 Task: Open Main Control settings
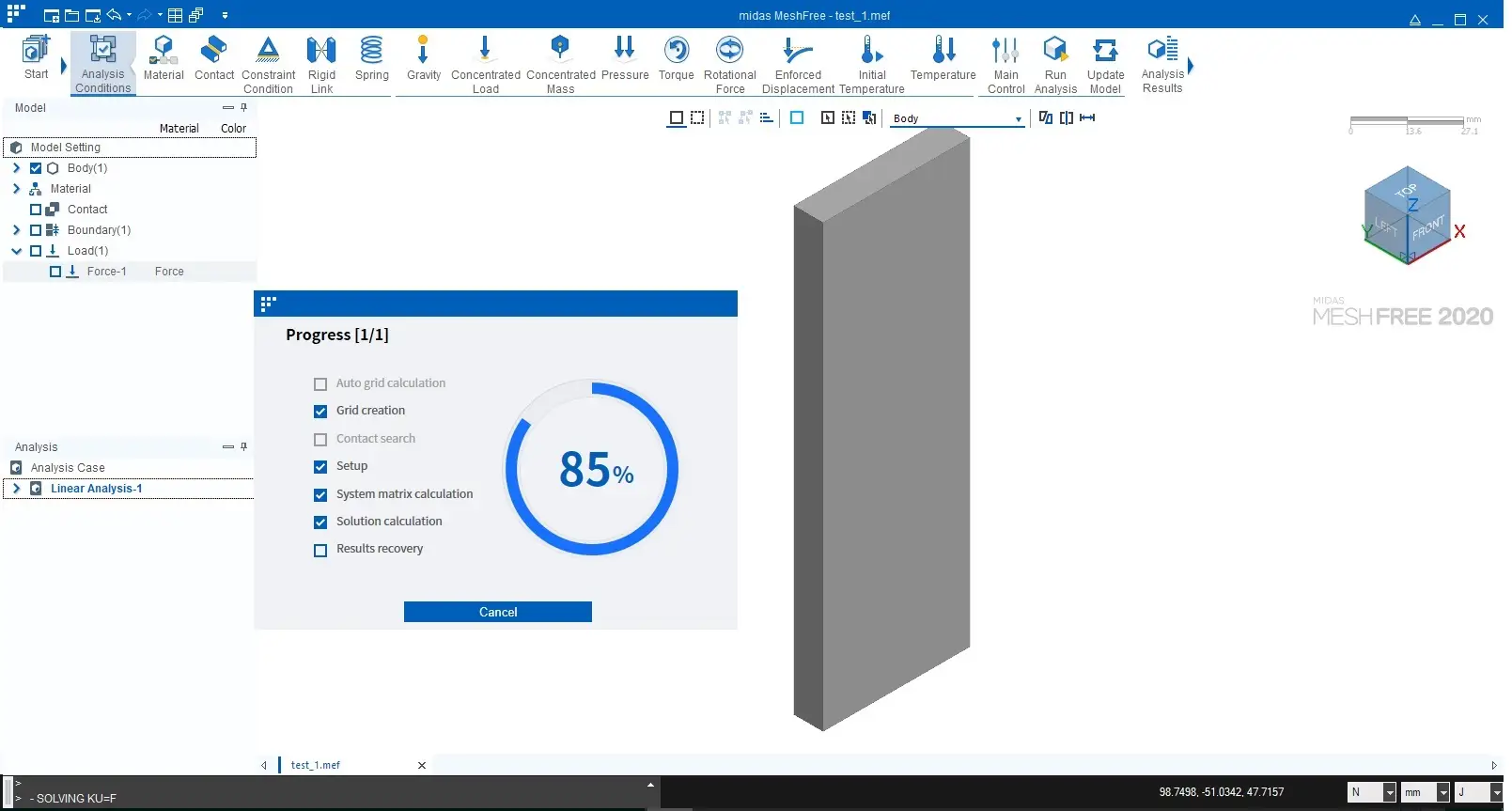click(1005, 64)
